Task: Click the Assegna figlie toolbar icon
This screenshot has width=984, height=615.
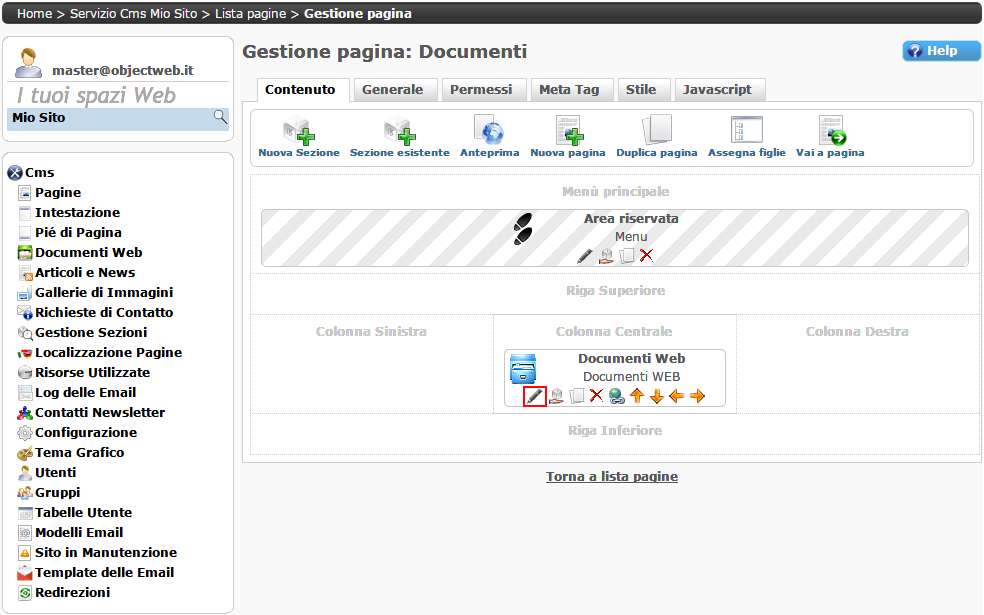Action: 746,131
